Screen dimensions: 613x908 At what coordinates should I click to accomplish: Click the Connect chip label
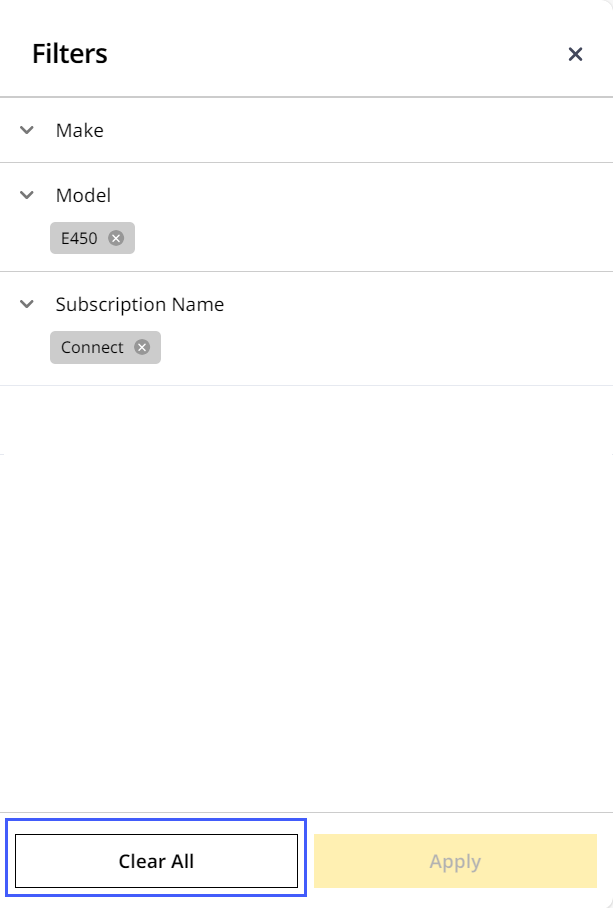click(x=92, y=347)
